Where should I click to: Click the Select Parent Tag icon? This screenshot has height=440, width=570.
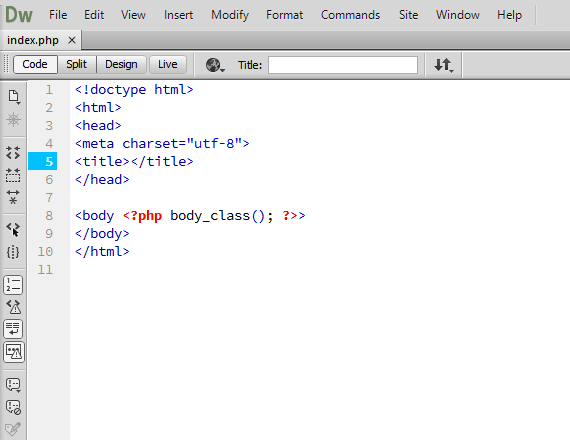(x=13, y=230)
